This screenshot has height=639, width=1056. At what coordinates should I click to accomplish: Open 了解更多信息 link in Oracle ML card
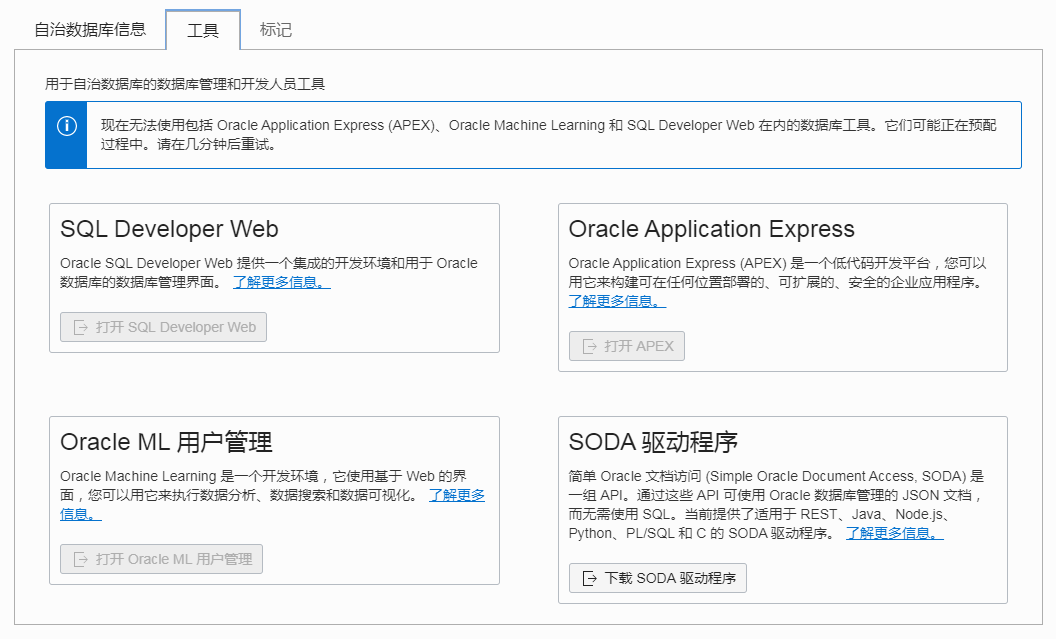click(x=457, y=495)
